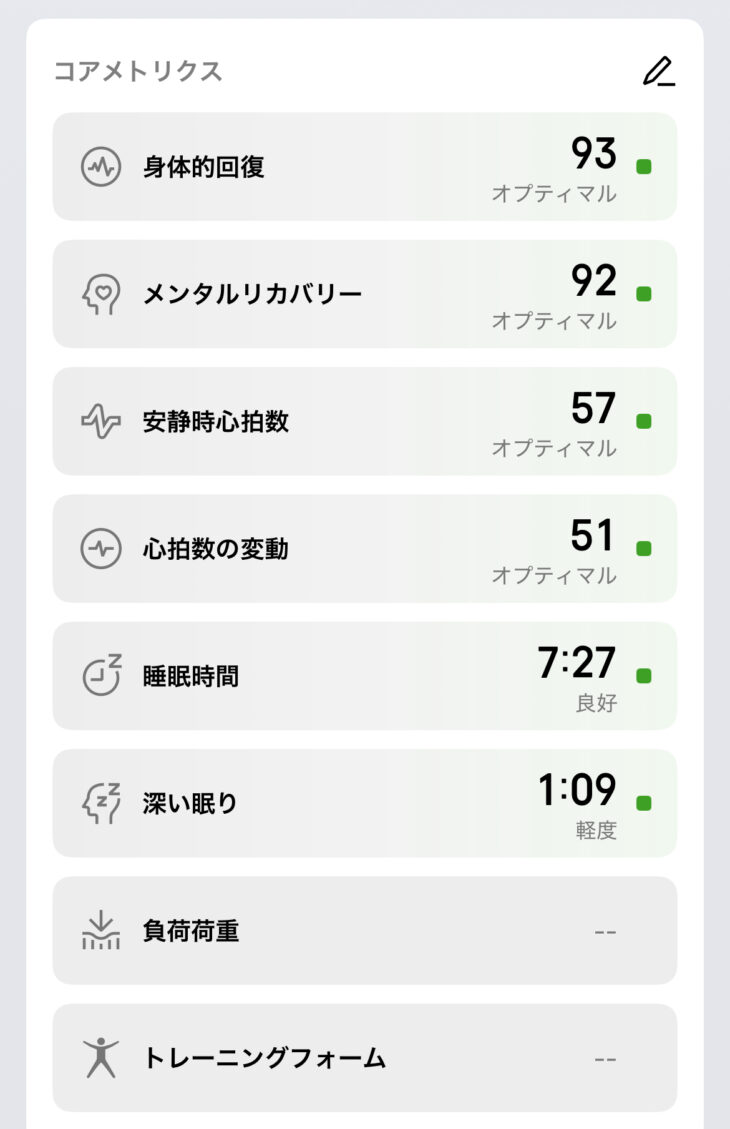Open the トレーニングフォーム row label
730x1129 pixels.
[265, 1058]
